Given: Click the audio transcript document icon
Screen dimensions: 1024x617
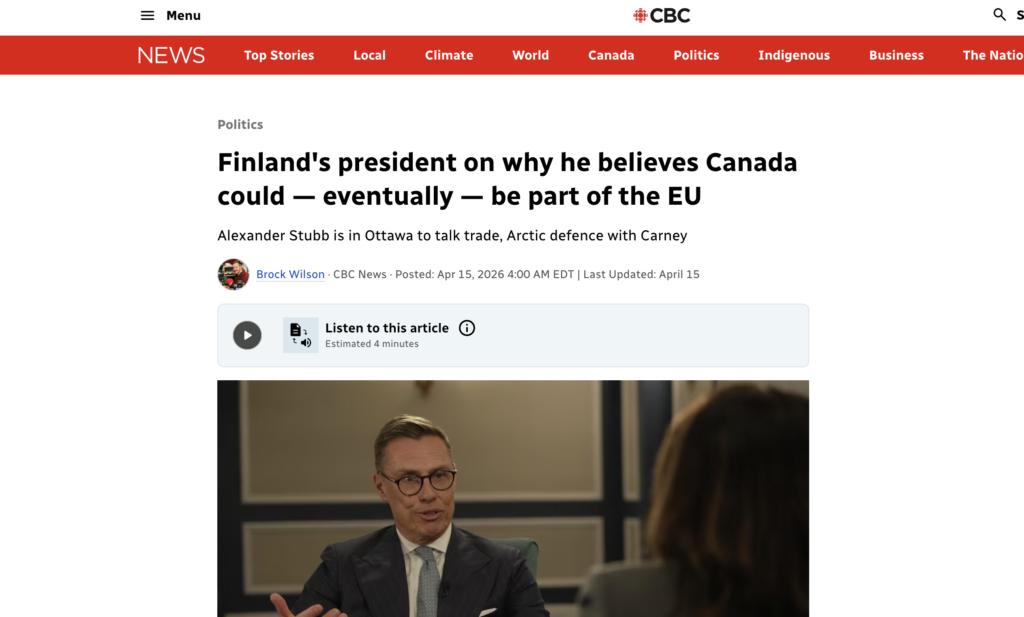Looking at the screenshot, I should [300, 335].
